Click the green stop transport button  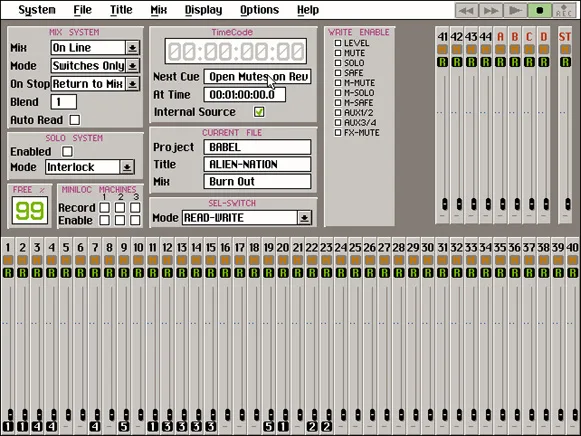(x=540, y=10)
